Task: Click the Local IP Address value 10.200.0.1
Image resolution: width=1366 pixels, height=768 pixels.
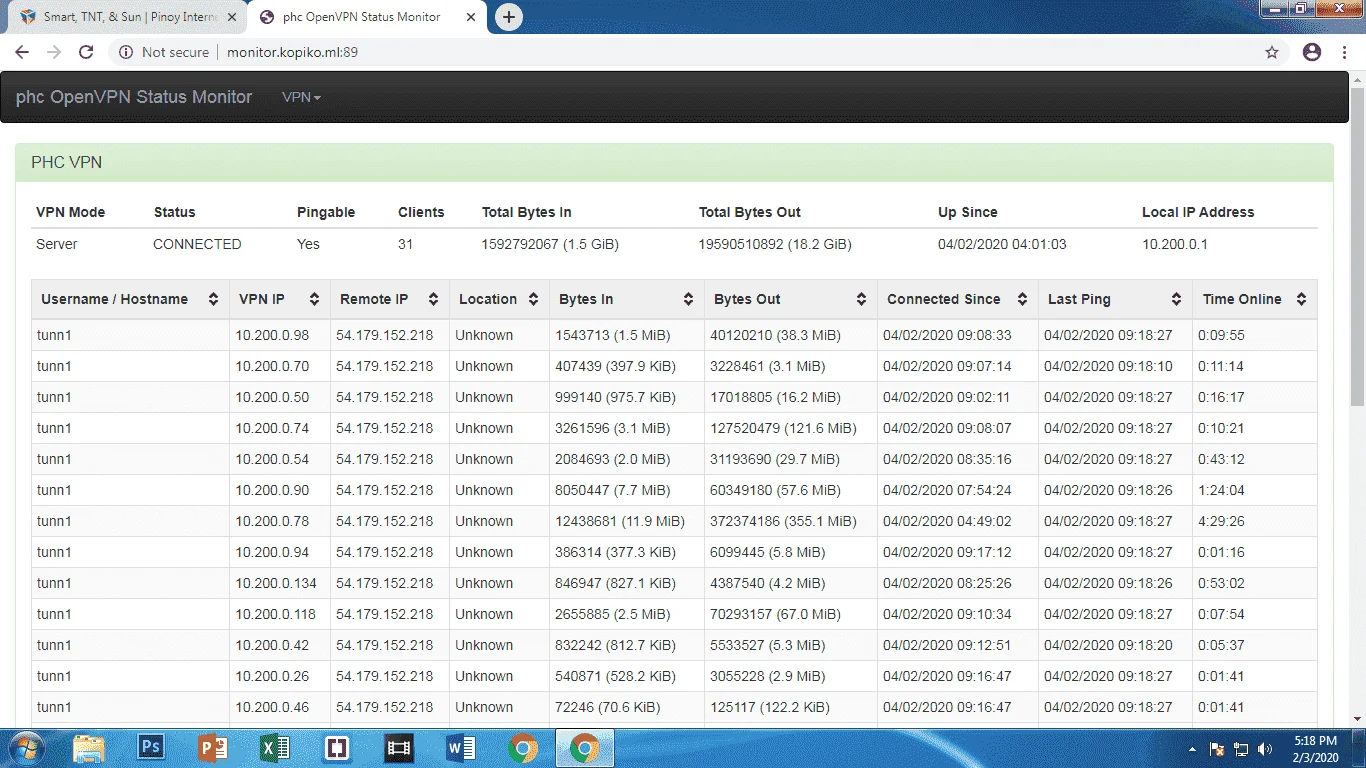Action: [x=1175, y=244]
